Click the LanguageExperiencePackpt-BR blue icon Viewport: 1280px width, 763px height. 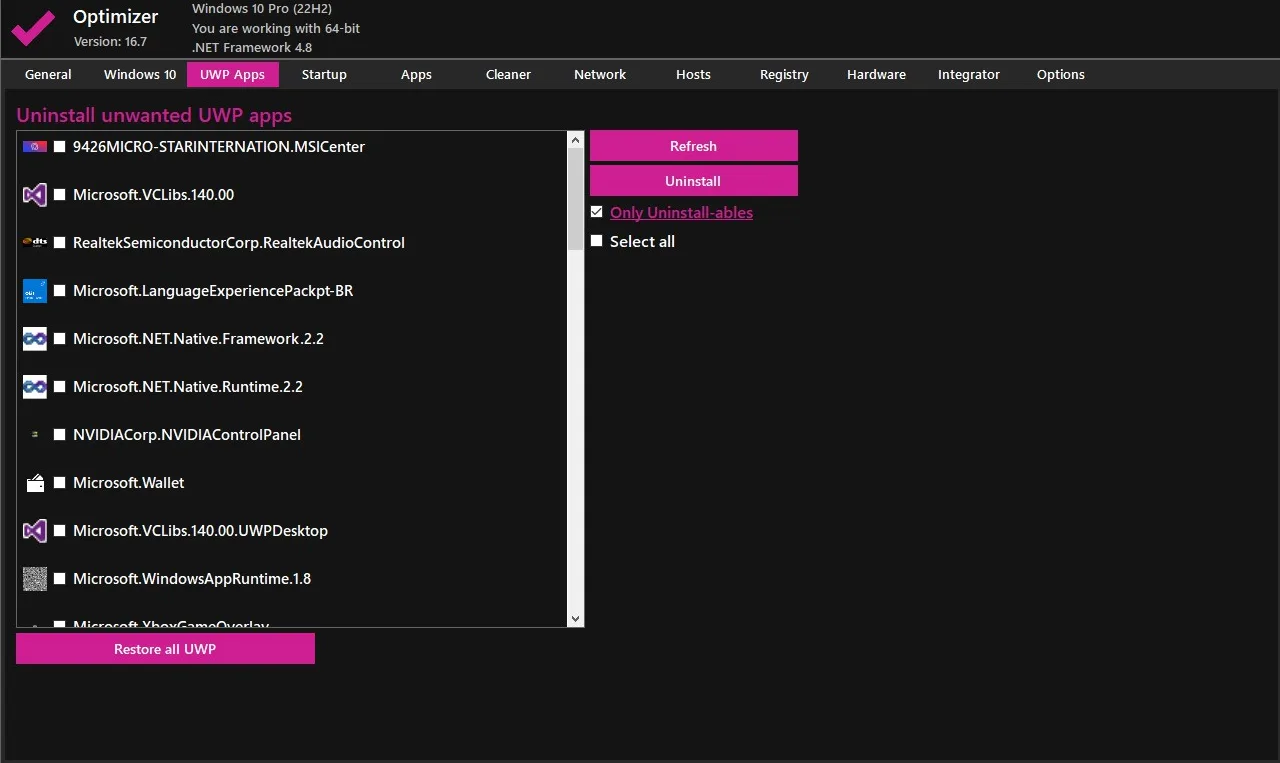pos(35,291)
